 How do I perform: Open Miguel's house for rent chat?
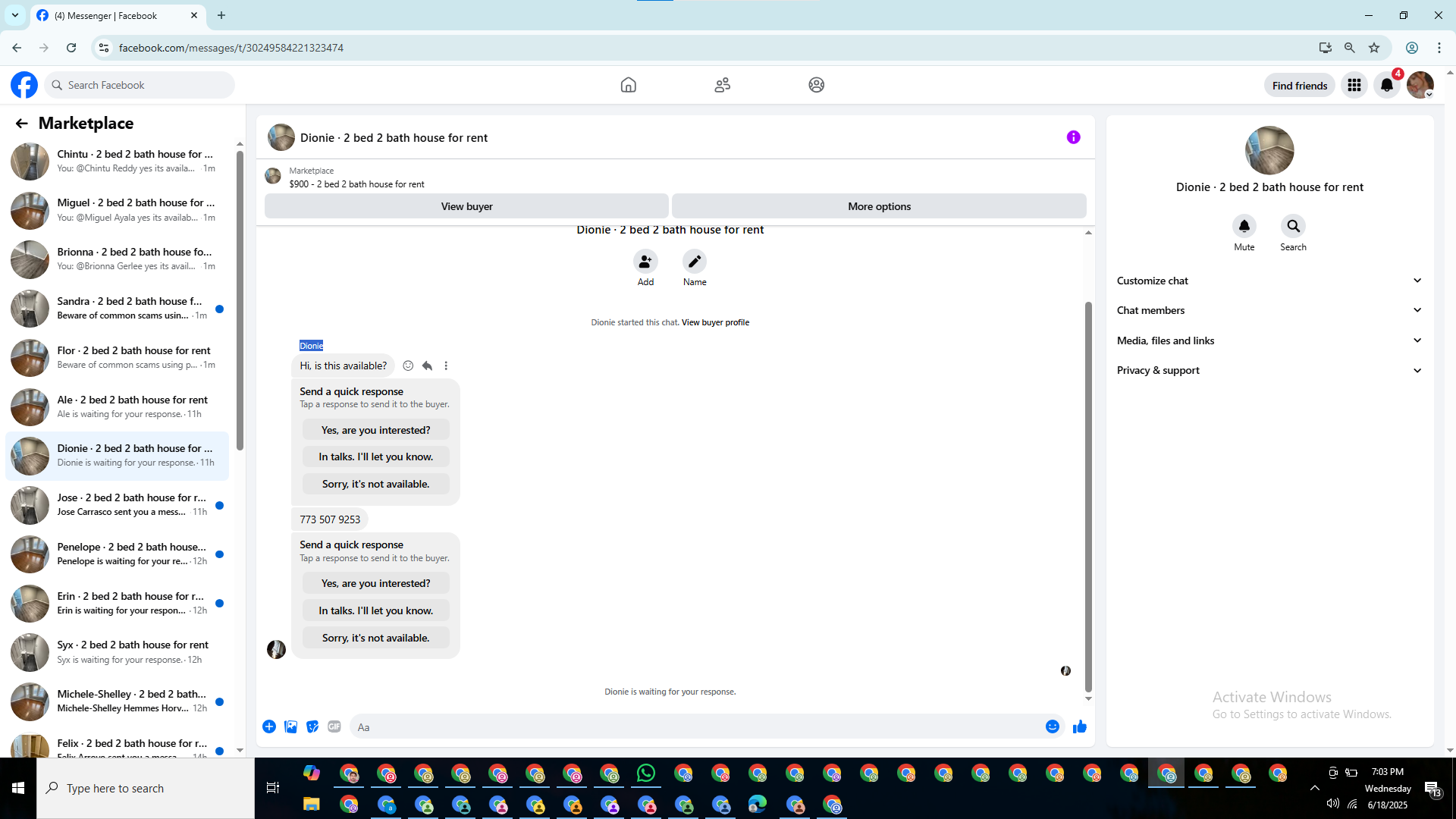click(x=118, y=210)
